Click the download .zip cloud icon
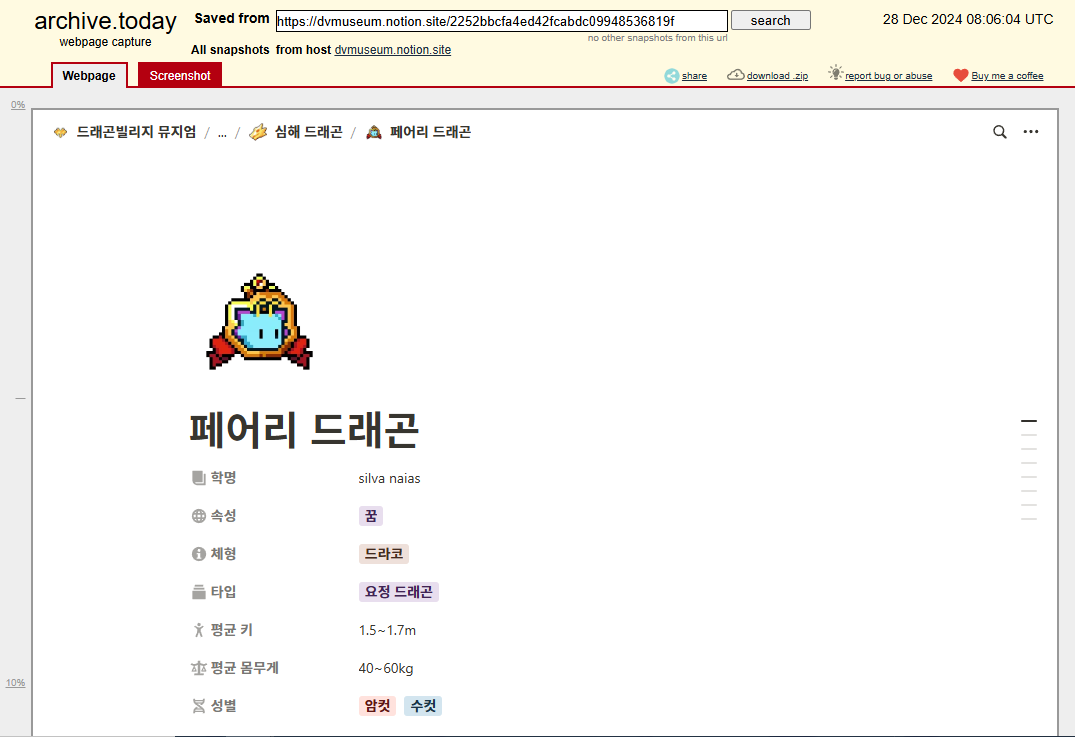The width and height of the screenshot is (1075, 737). (x=735, y=75)
